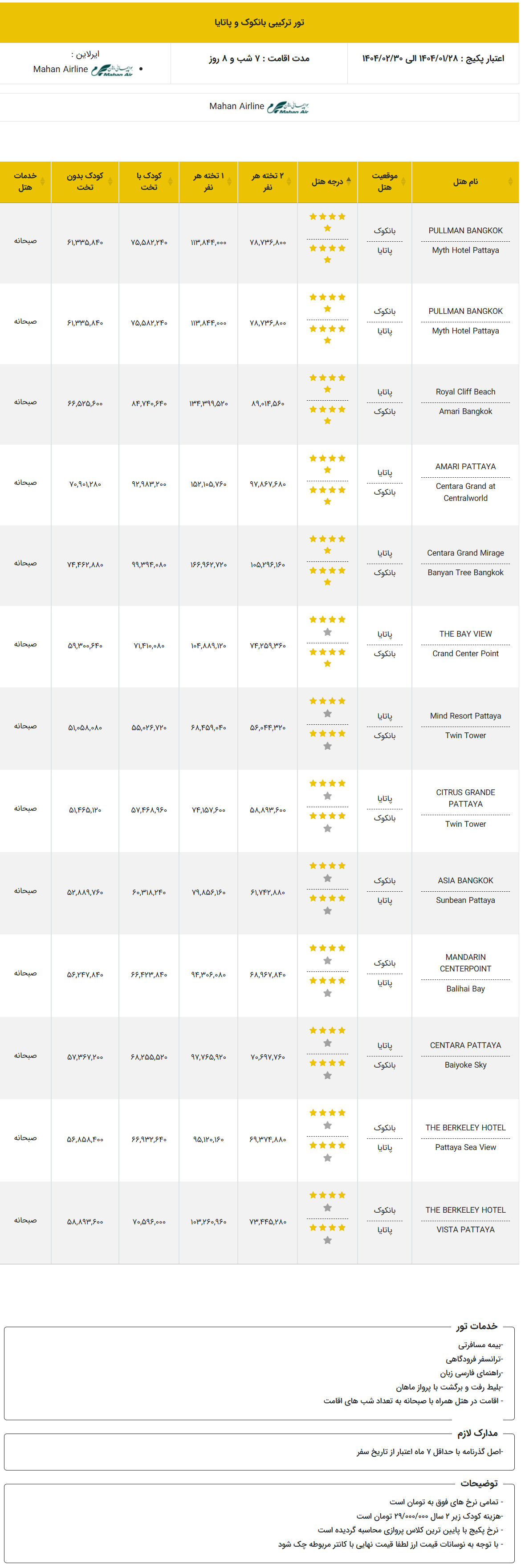Sort by child with bed price arrow
The width and height of the screenshot is (521, 1568).
pyautogui.click(x=171, y=181)
